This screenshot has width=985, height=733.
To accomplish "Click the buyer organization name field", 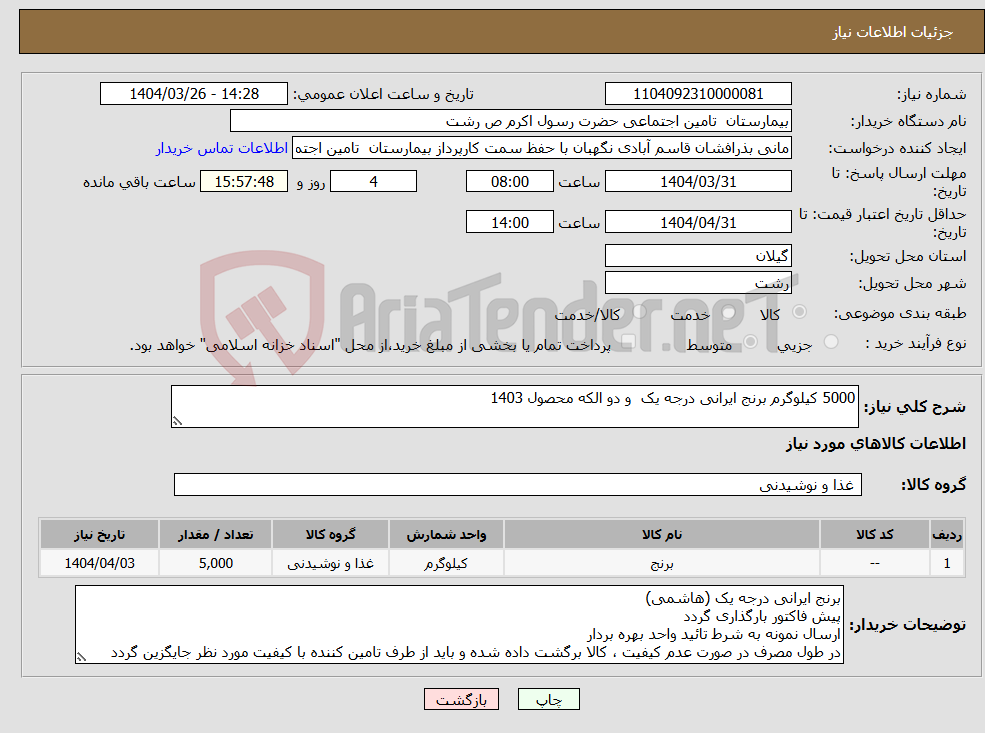I will point(511,121).
